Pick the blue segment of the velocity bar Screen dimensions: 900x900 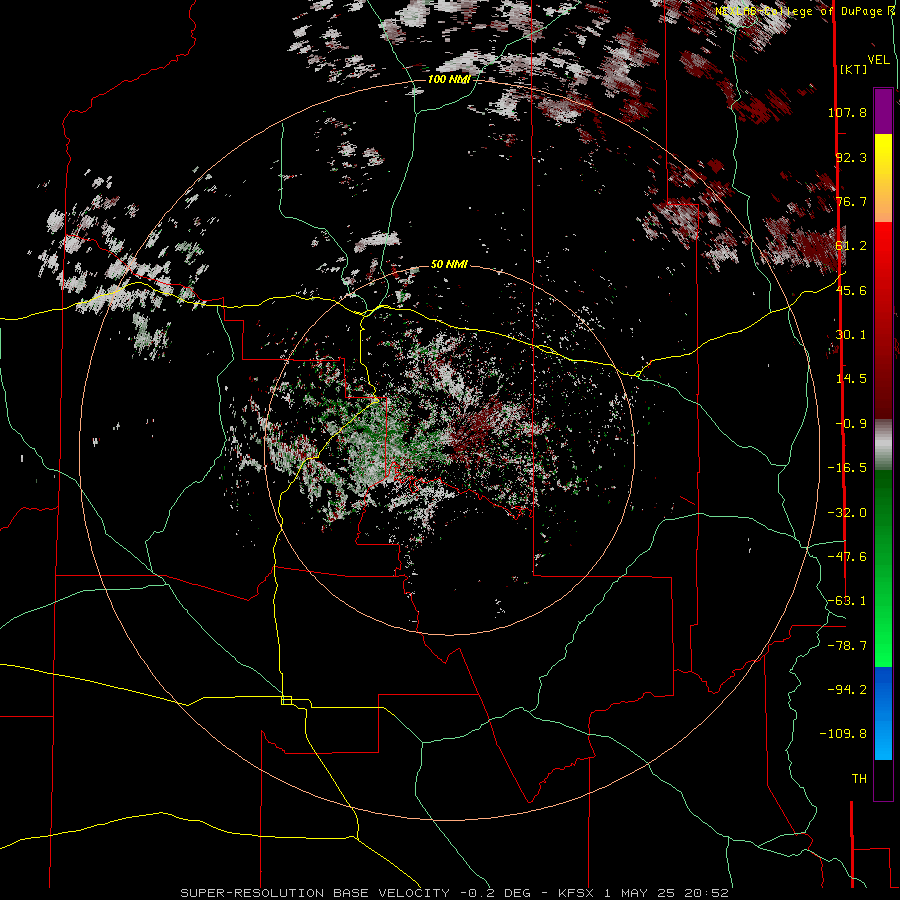[x=883, y=713]
